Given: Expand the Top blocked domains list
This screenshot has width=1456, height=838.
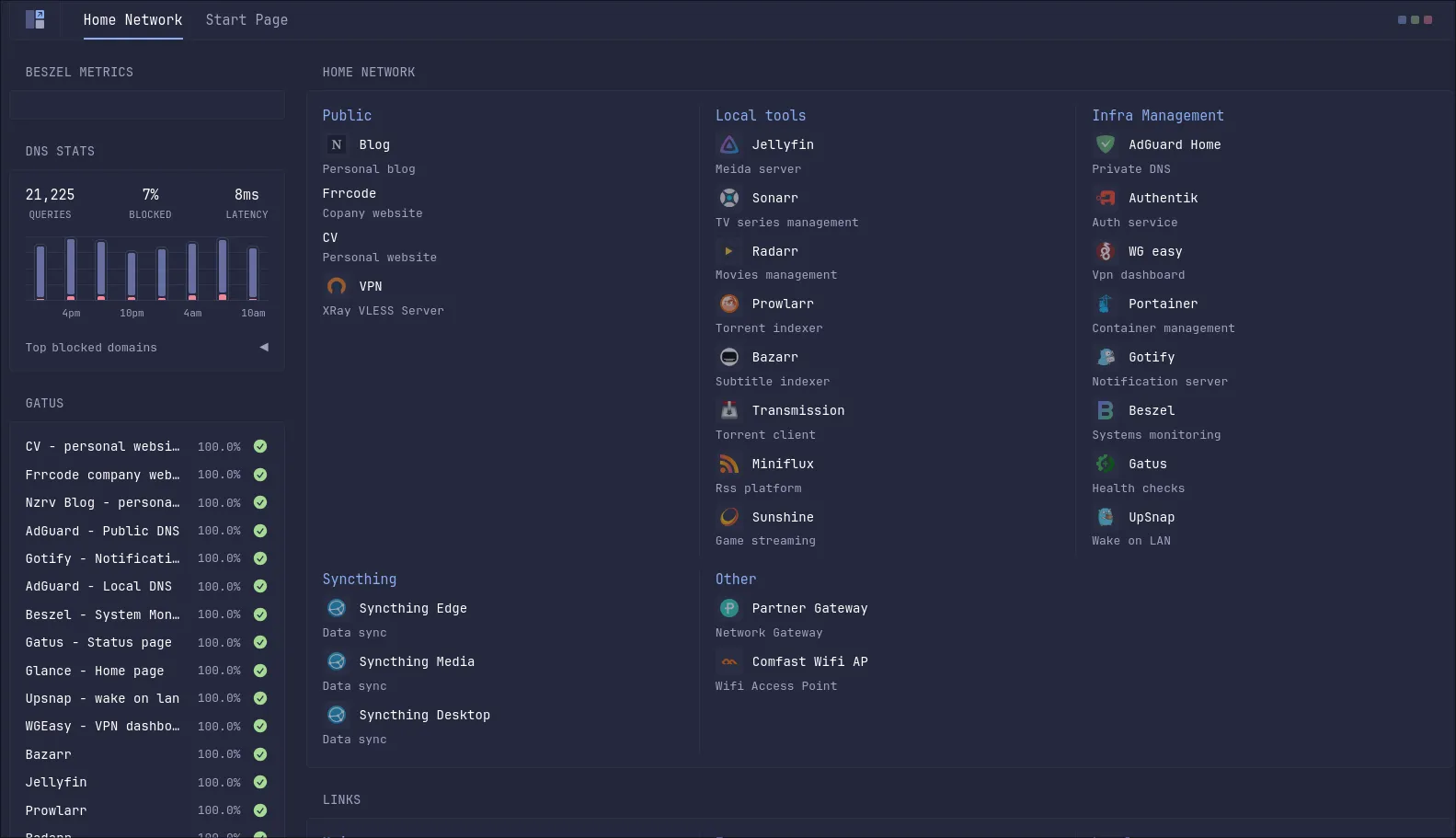Looking at the screenshot, I should tap(147, 348).
